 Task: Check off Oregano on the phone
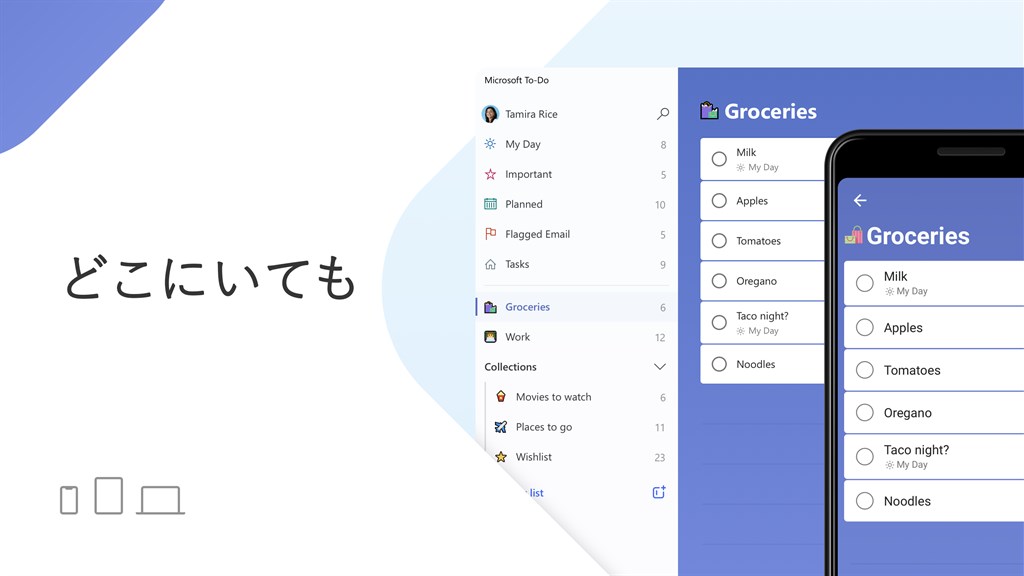click(x=865, y=412)
